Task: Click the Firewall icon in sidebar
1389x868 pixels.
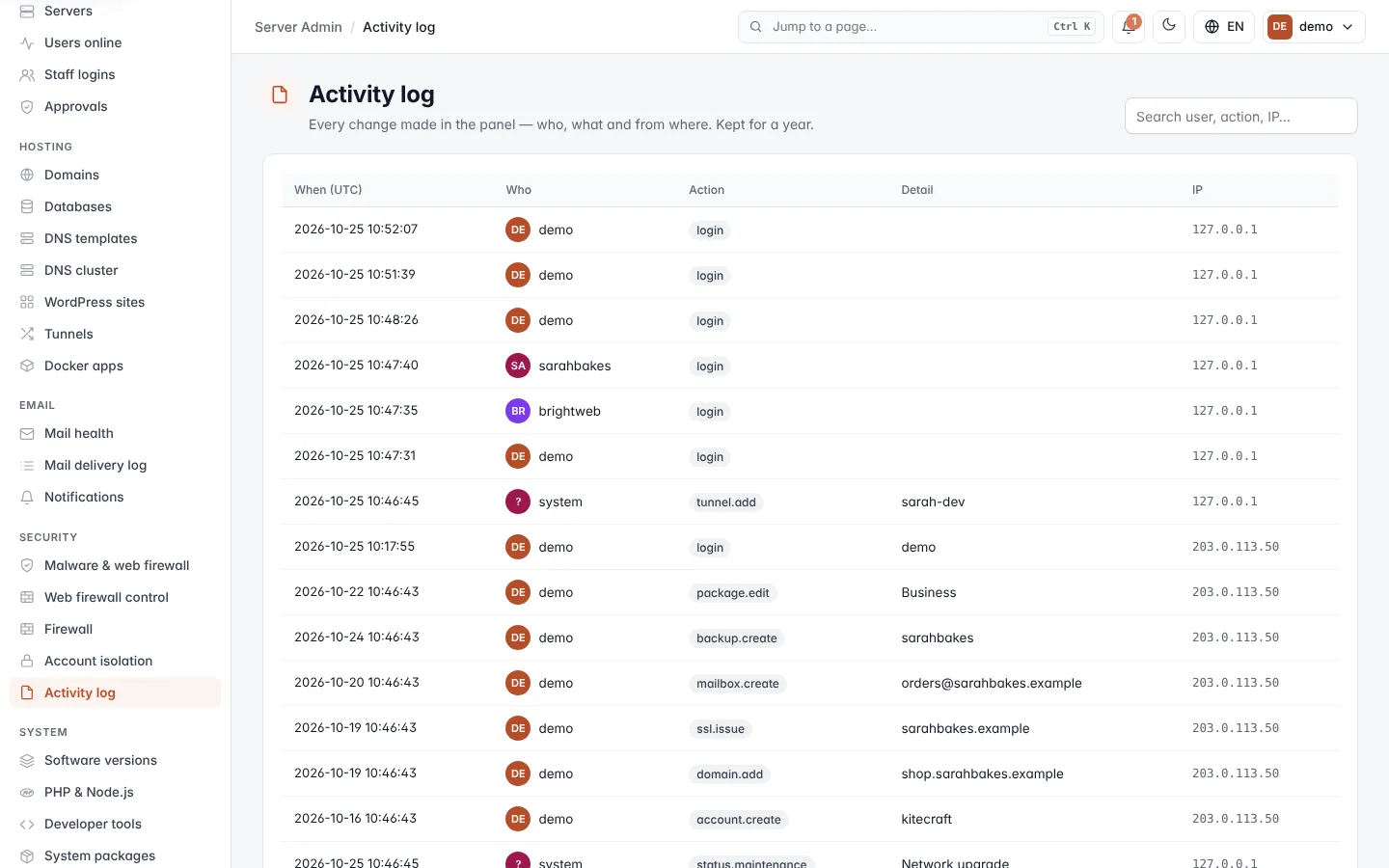Action: [x=27, y=630]
